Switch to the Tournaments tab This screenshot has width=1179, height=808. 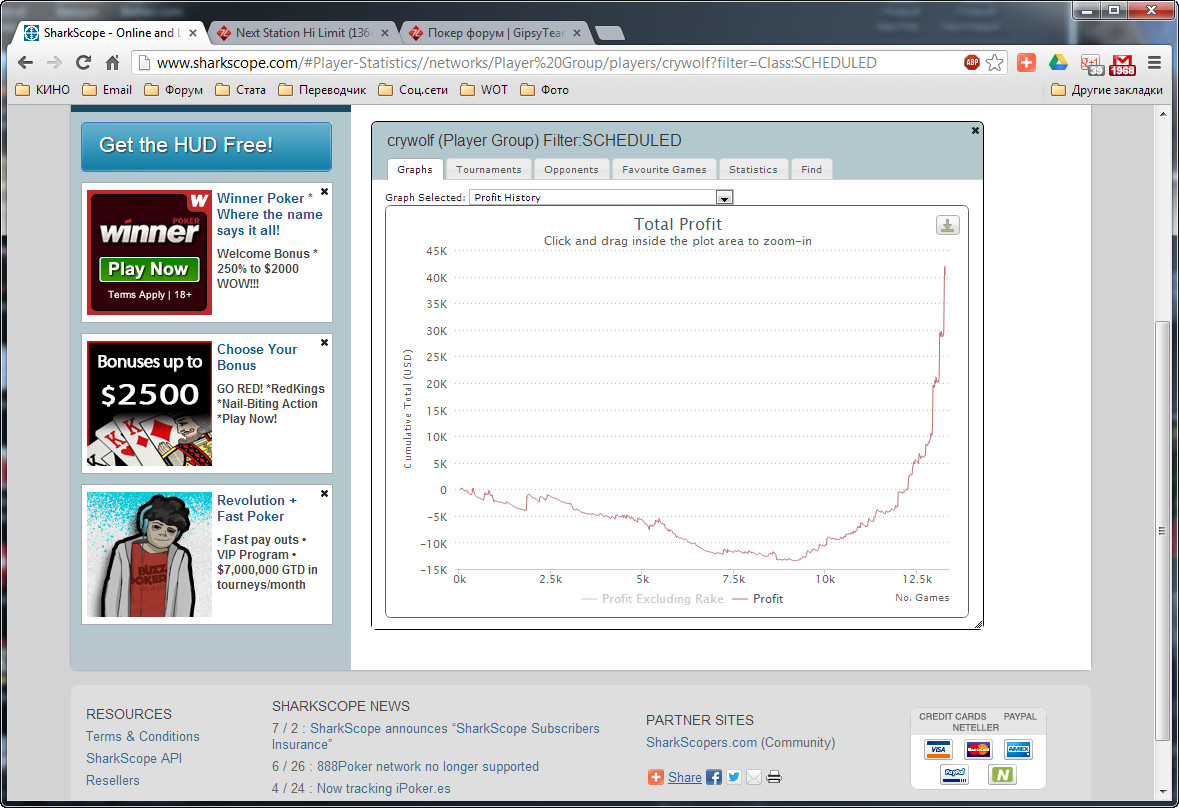tap(488, 169)
